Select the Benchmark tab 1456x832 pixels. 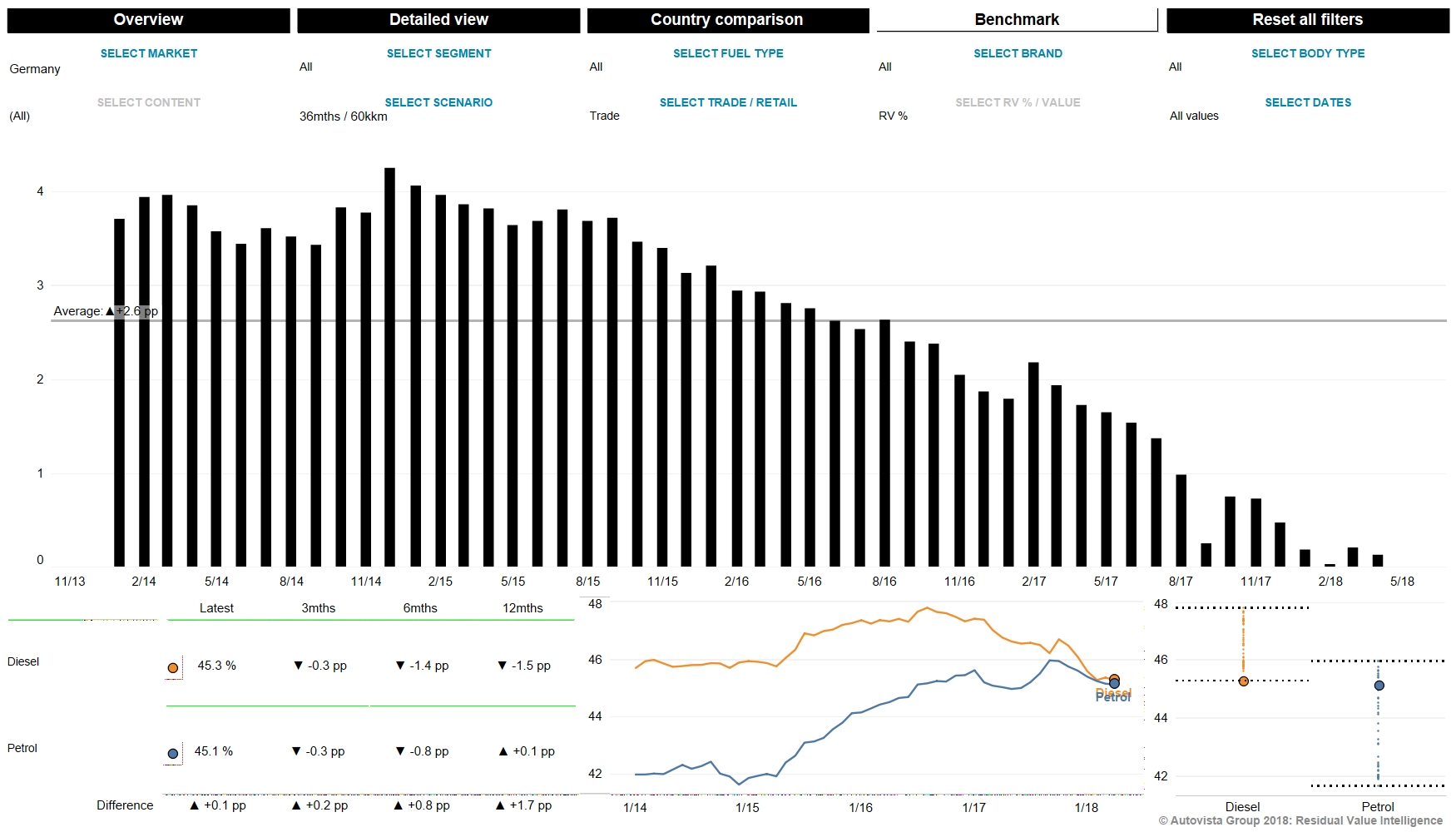pyautogui.click(x=1017, y=20)
